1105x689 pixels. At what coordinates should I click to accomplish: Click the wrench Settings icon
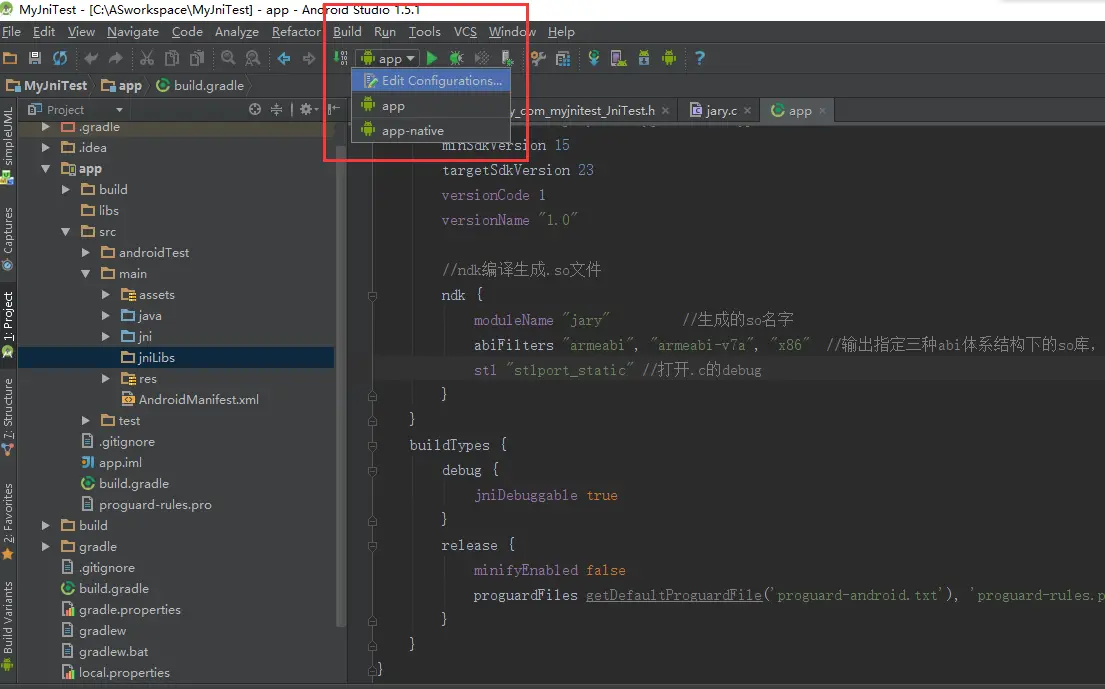click(538, 58)
